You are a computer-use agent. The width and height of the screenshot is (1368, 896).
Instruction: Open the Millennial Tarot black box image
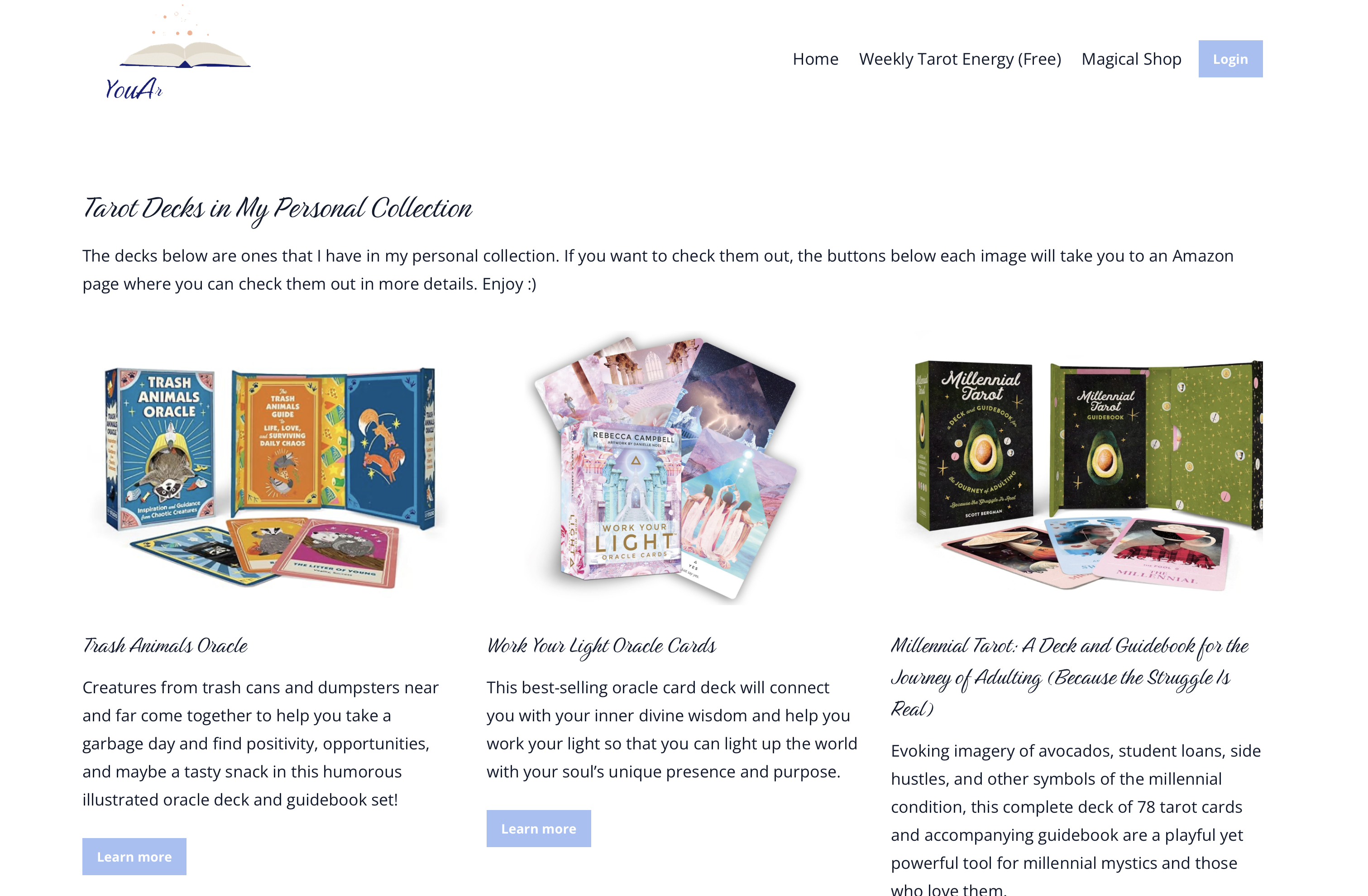974,444
